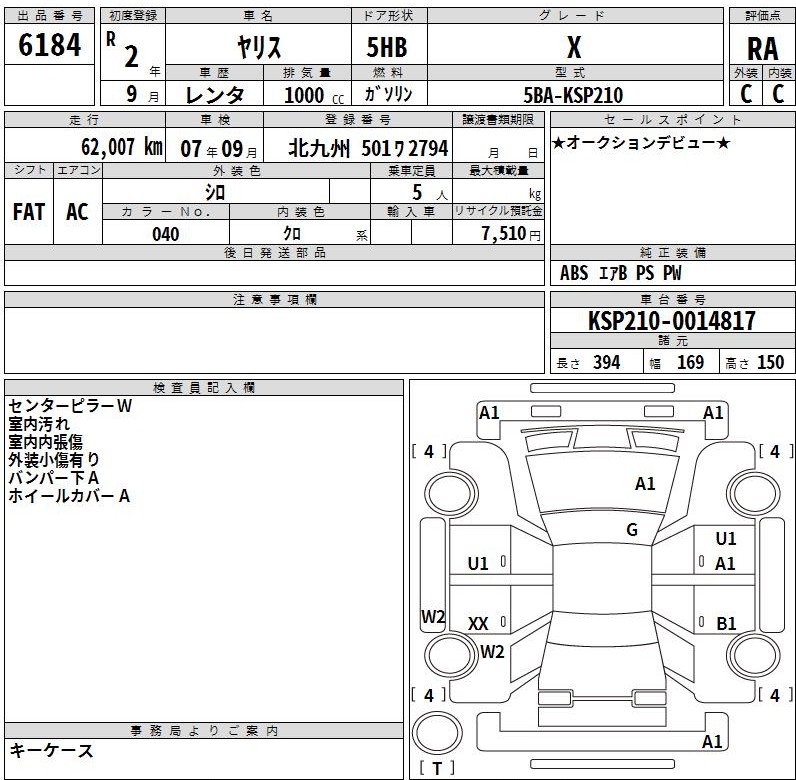The height and width of the screenshot is (780, 796).
Task: Click the inspector note 室内内張傷
Action: coord(45,442)
